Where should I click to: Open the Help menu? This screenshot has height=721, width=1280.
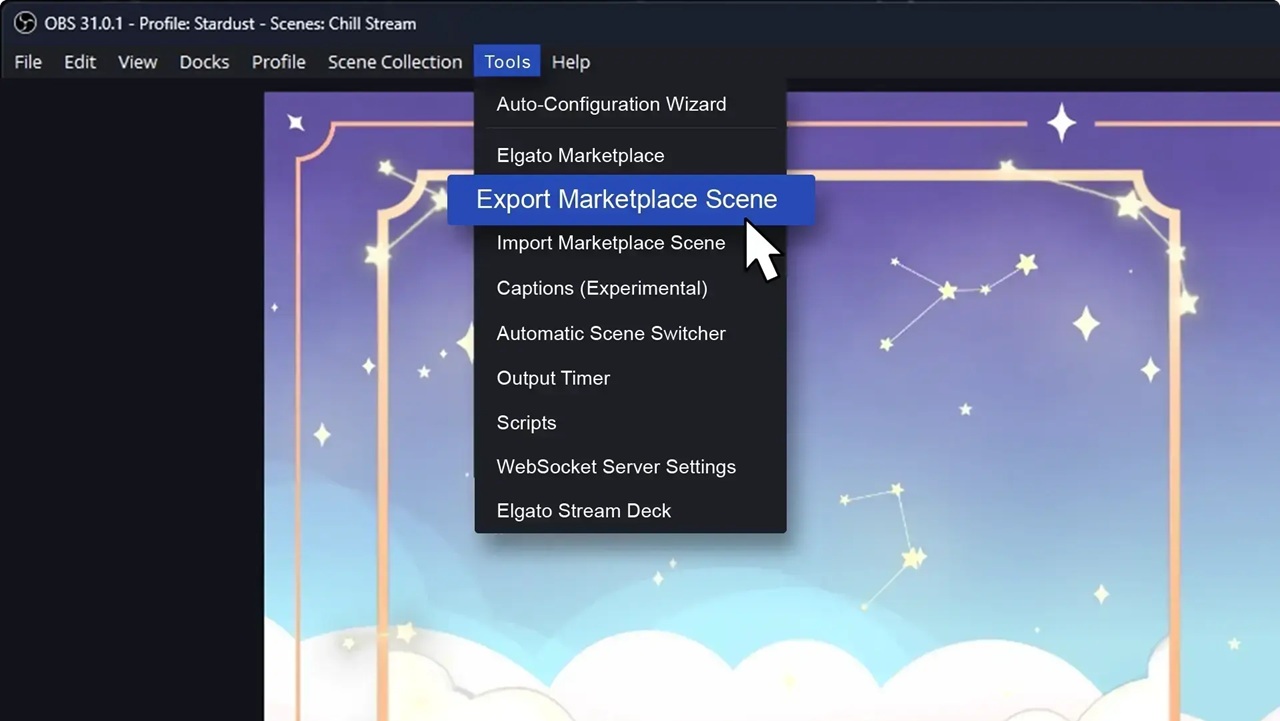click(x=571, y=62)
